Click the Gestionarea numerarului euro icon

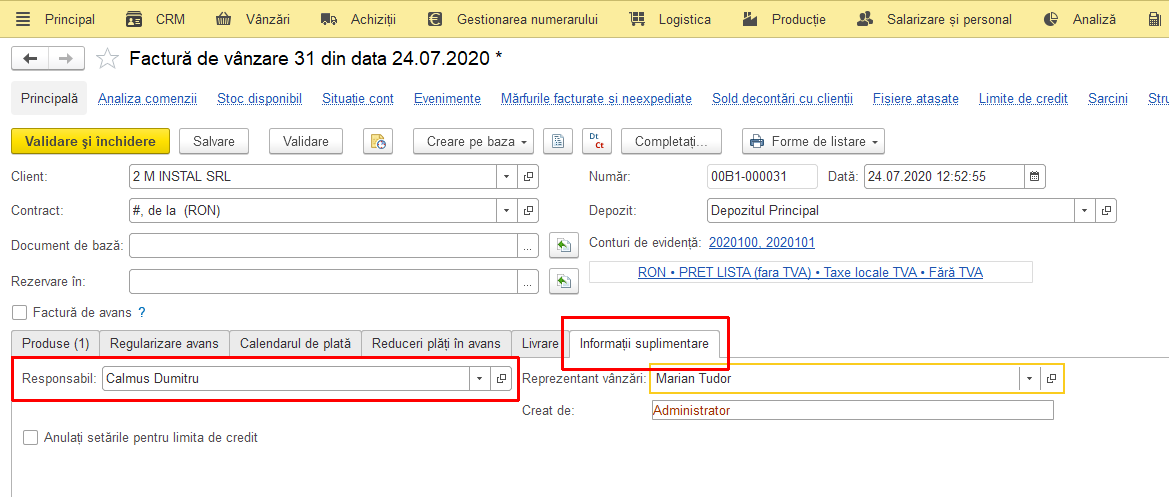(435, 19)
